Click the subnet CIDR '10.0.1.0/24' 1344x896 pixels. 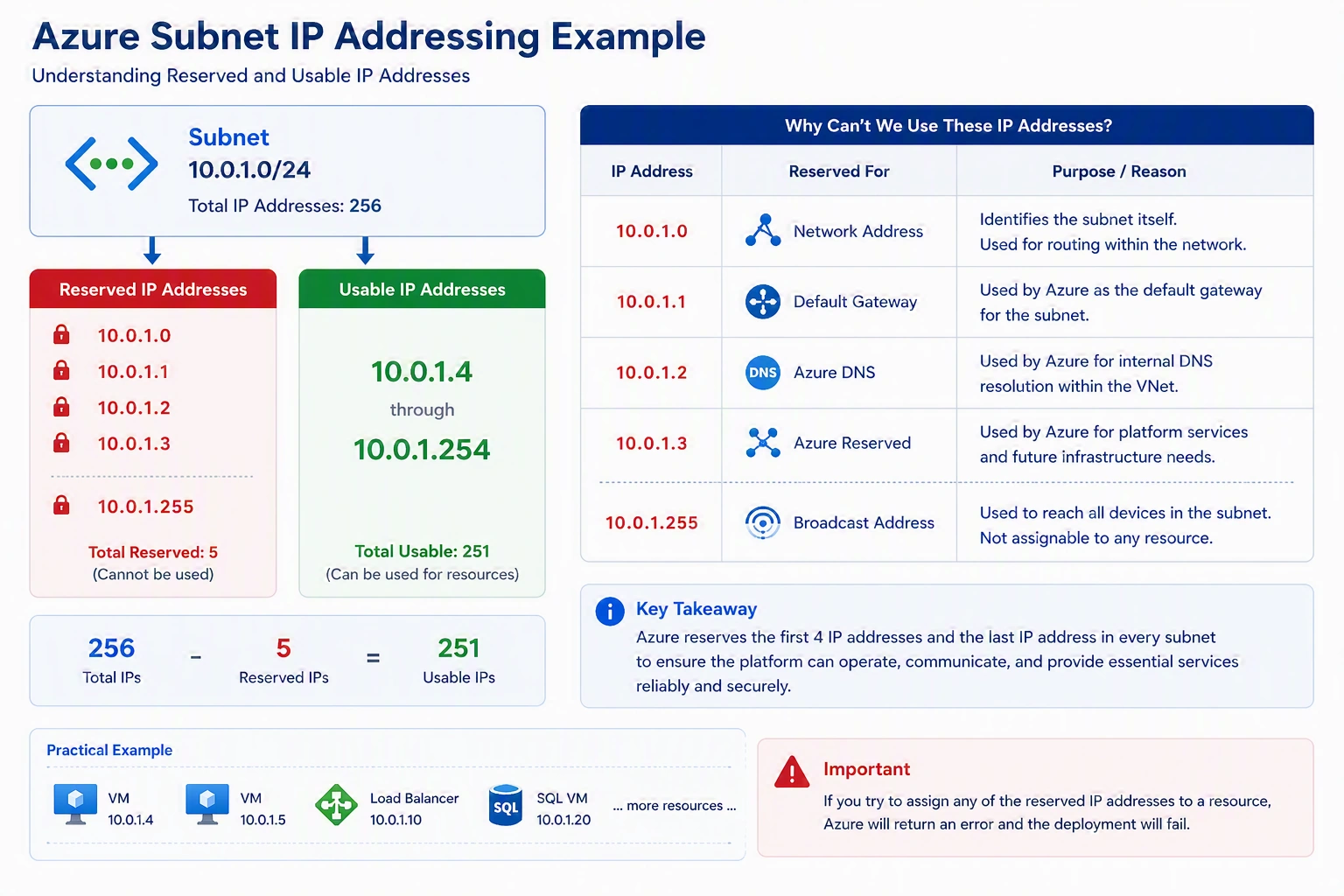coord(249,170)
